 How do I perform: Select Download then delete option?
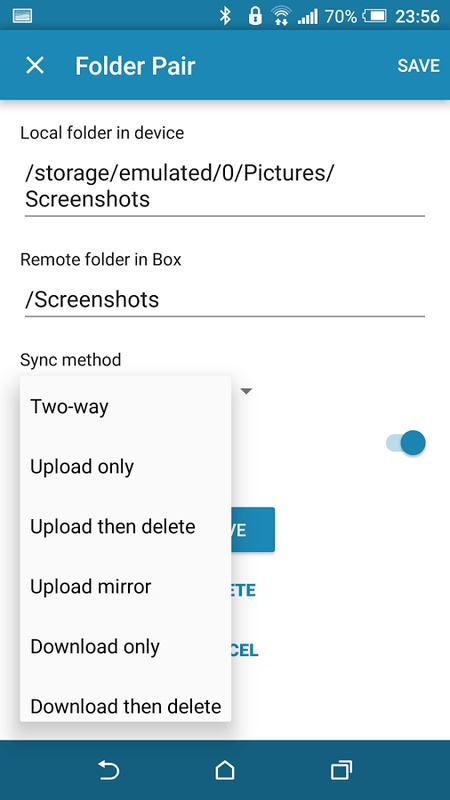point(126,706)
